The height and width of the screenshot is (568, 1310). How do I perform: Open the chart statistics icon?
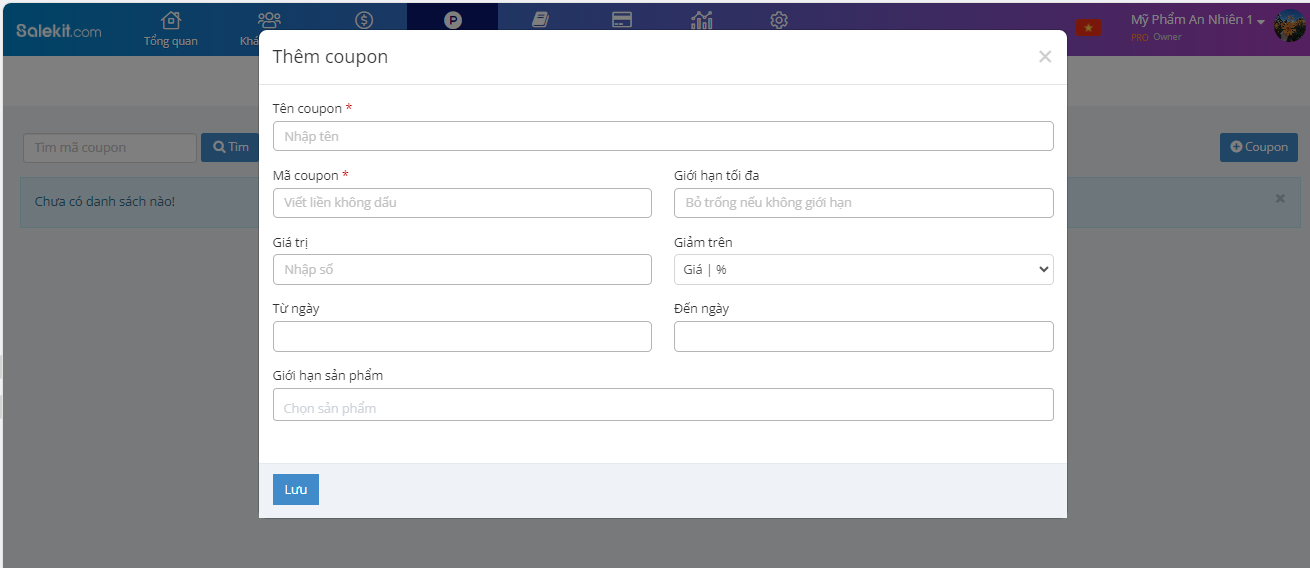[702, 20]
